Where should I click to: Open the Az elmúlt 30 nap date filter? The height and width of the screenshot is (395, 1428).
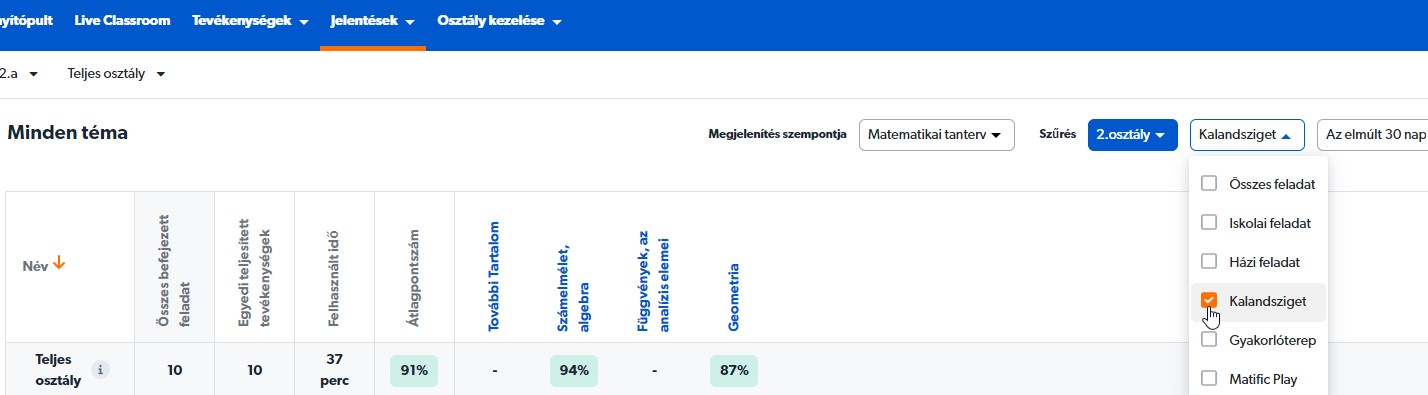1373,135
